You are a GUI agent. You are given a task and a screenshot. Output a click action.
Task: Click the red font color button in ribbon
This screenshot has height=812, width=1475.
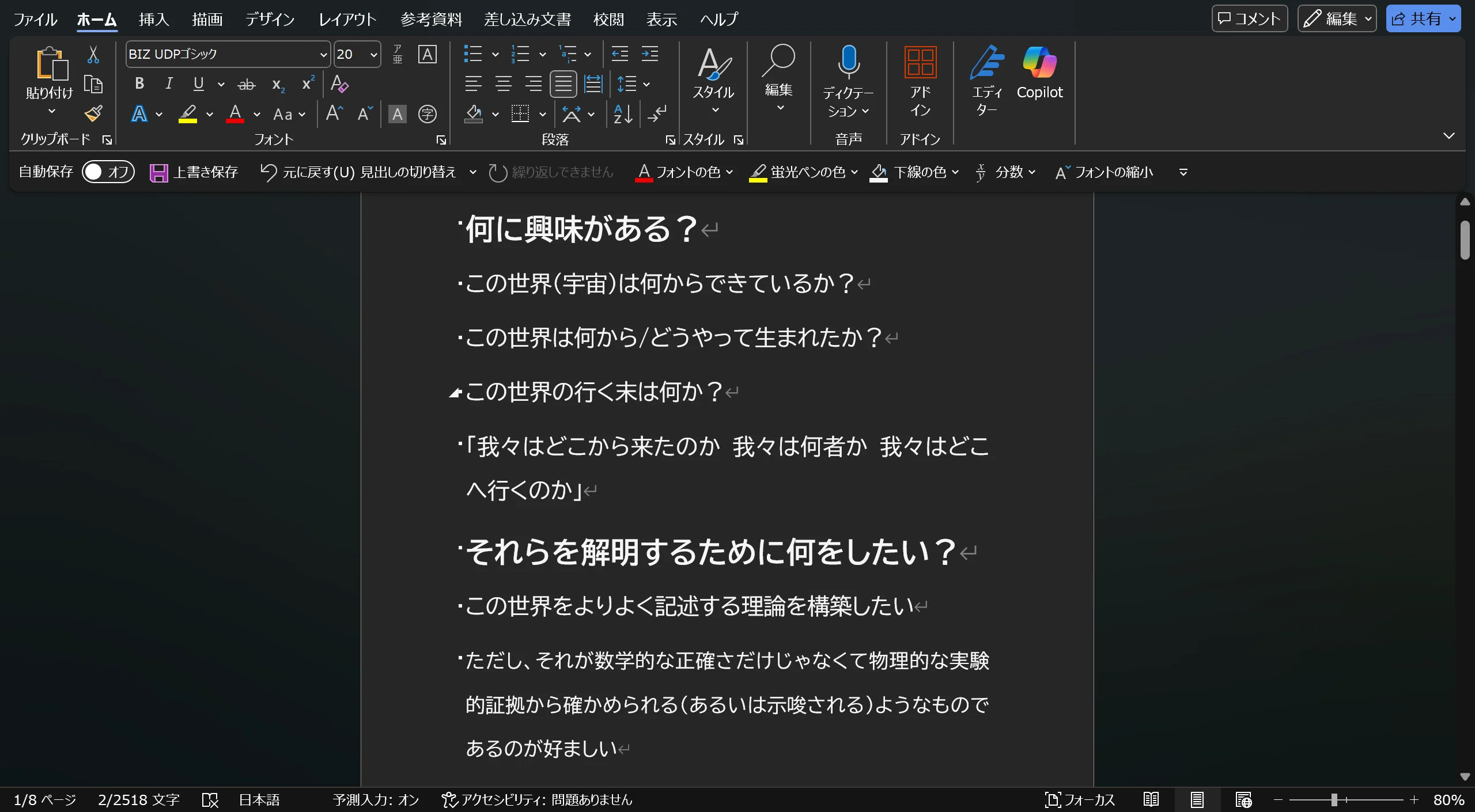[x=235, y=114]
